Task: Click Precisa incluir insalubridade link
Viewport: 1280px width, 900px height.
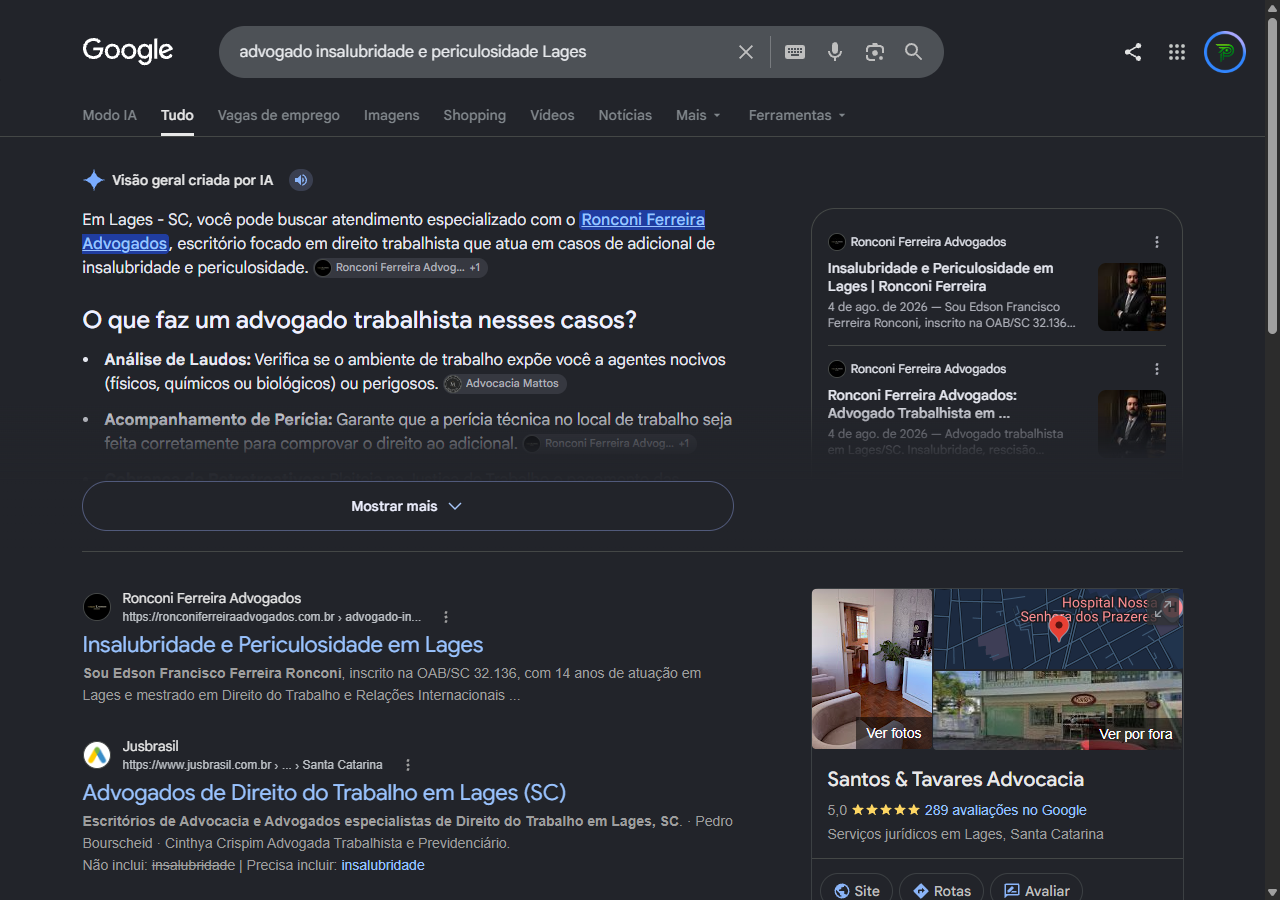Action: (x=383, y=865)
